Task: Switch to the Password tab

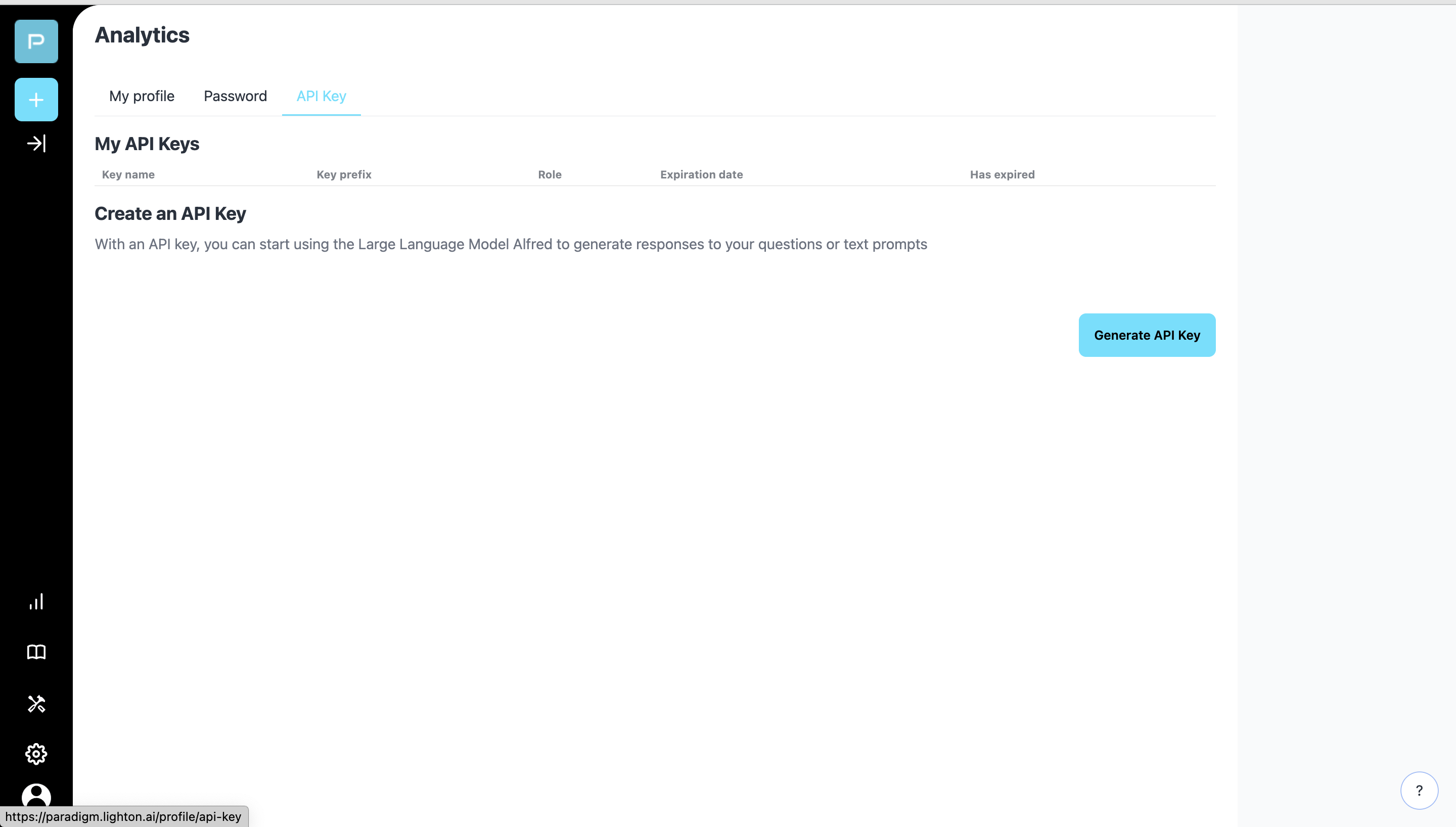Action: pos(235,96)
